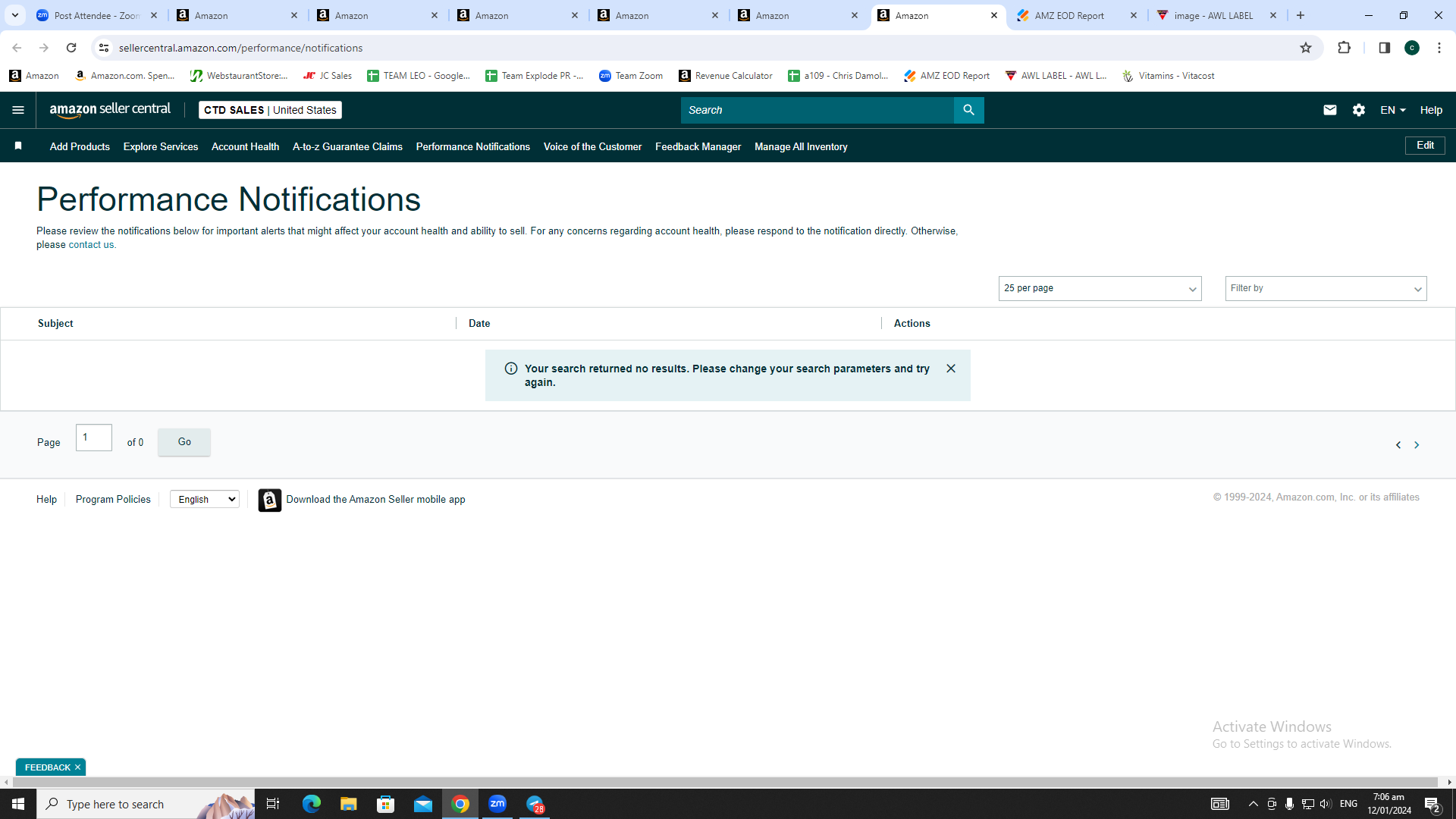
Task: Open Feedback Manager in the nav bar
Action: pyautogui.click(x=698, y=146)
